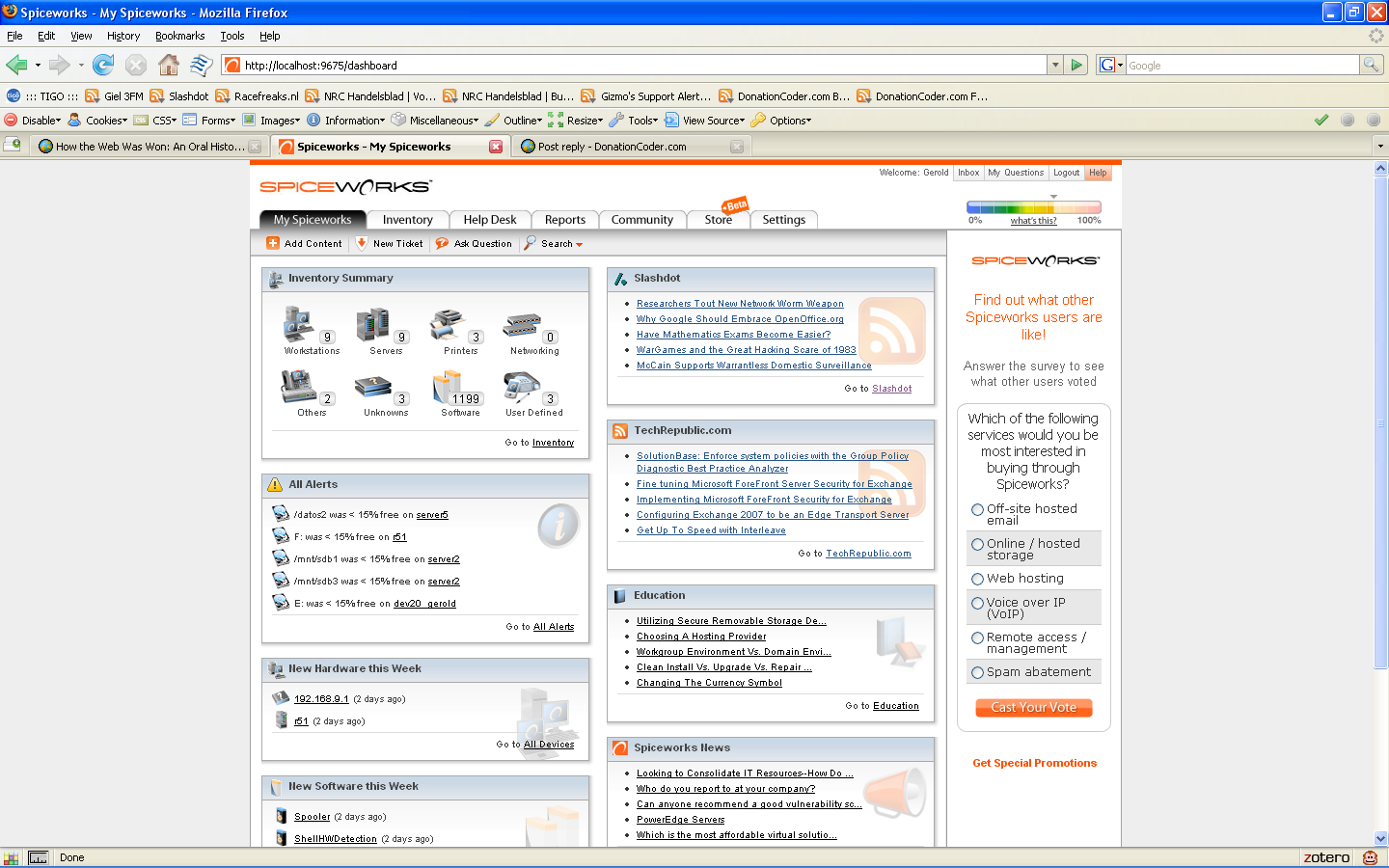This screenshot has height=868, width=1389.
Task: Open the Information dropdown menu
Action: tap(347, 121)
